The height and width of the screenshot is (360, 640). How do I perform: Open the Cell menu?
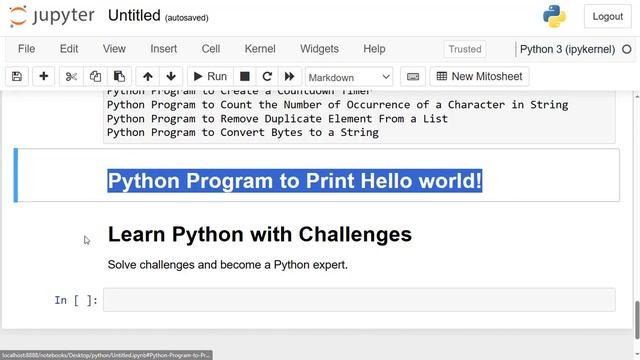click(x=211, y=49)
